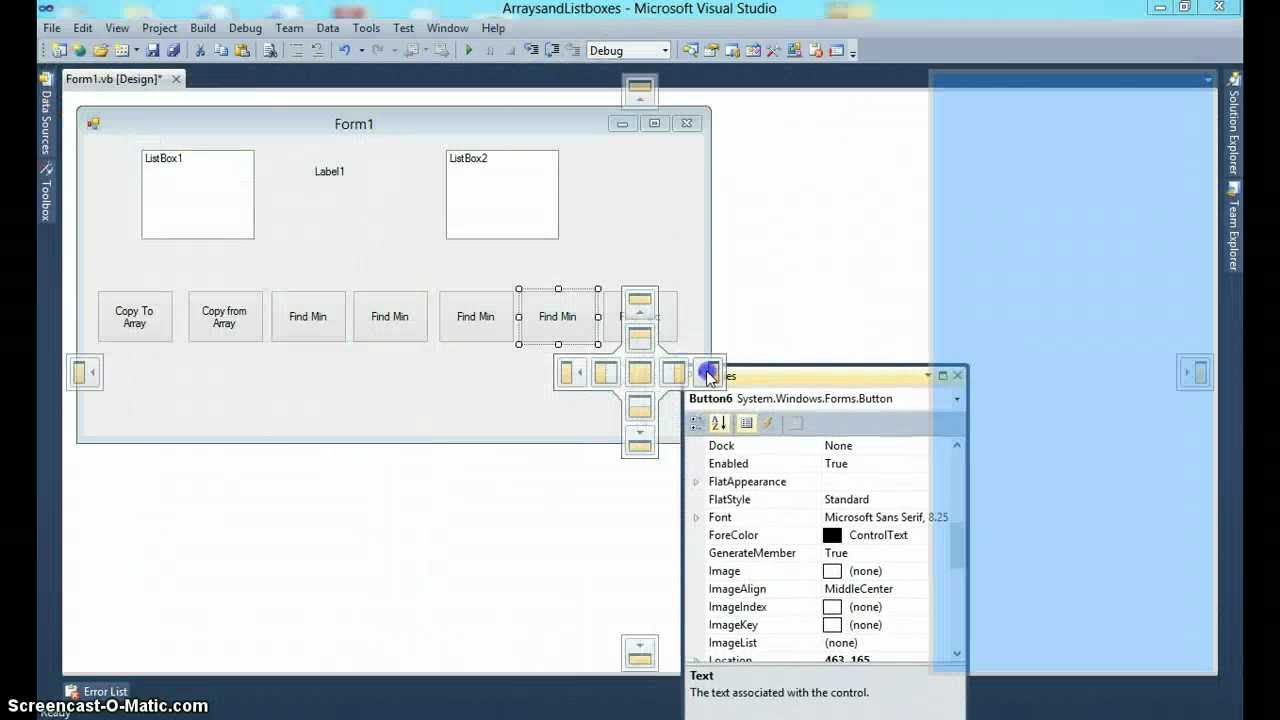Open Solution Explorer from the toolbar icon
Screen dimensions: 1280x720
pos(690,50)
